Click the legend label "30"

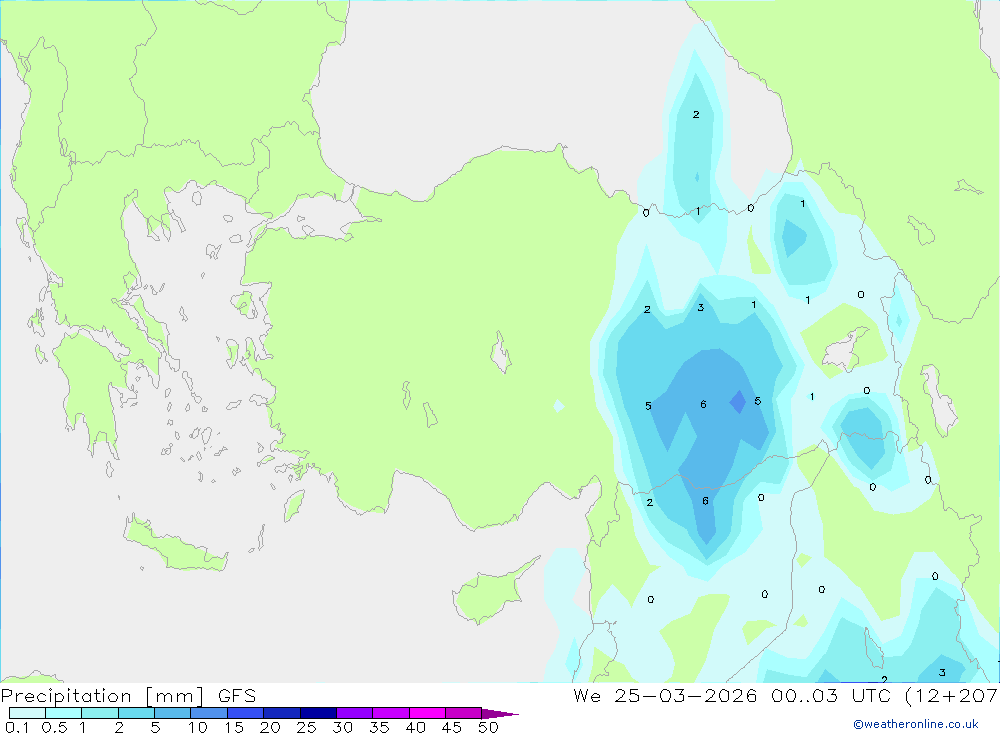point(342,727)
